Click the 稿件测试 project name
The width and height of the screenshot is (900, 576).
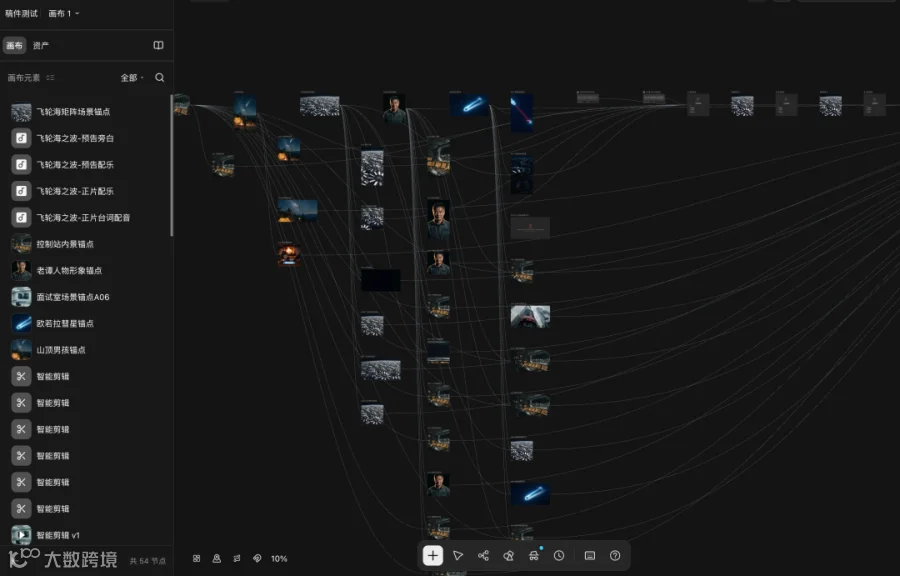coord(21,13)
